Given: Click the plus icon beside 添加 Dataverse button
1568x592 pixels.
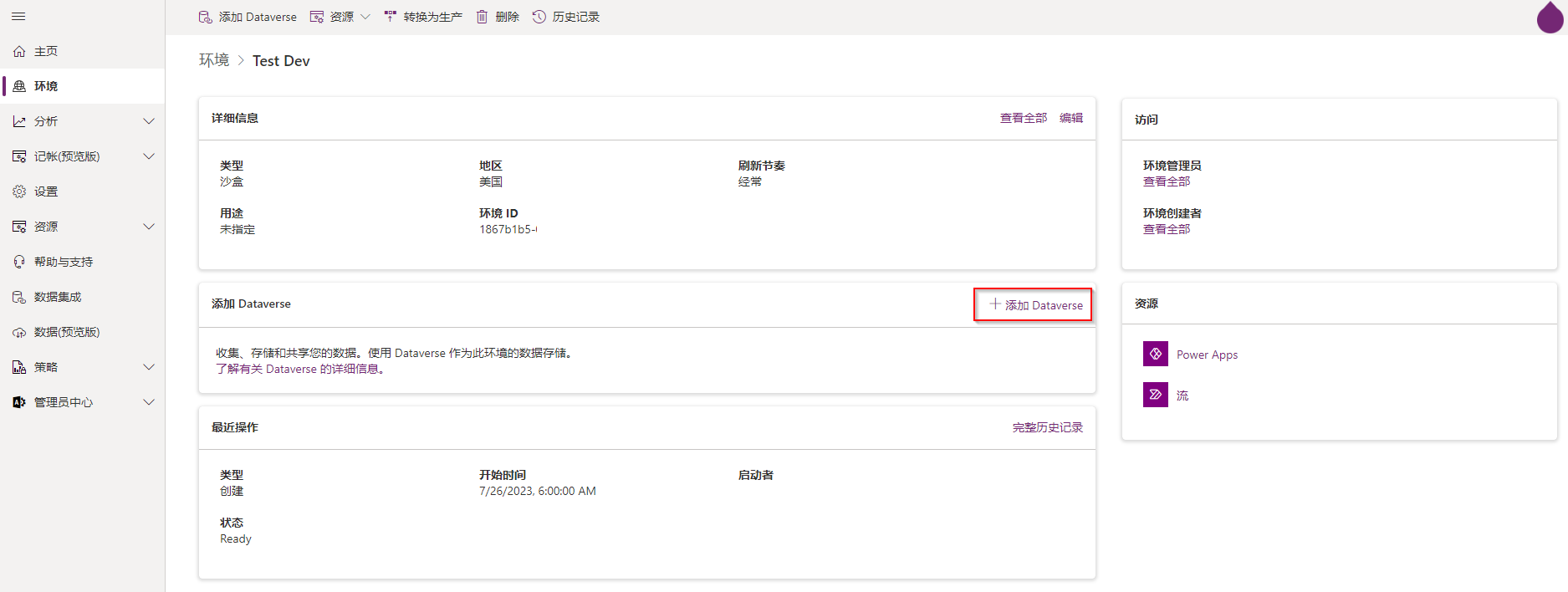Looking at the screenshot, I should pyautogui.click(x=995, y=304).
